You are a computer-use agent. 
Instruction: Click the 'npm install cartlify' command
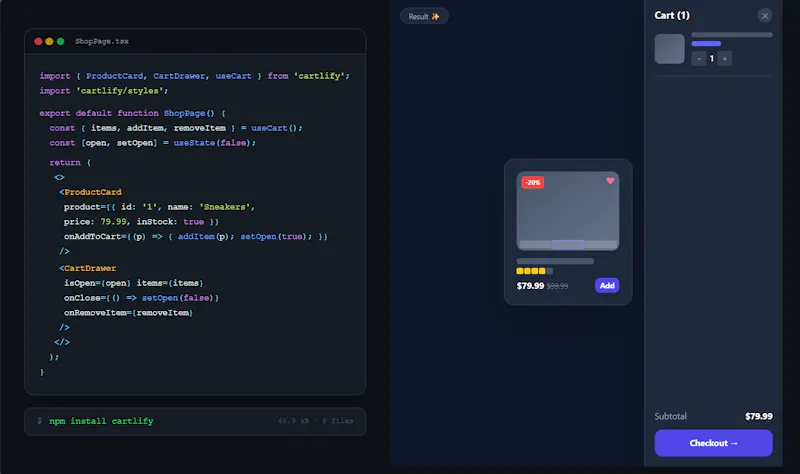pos(101,421)
